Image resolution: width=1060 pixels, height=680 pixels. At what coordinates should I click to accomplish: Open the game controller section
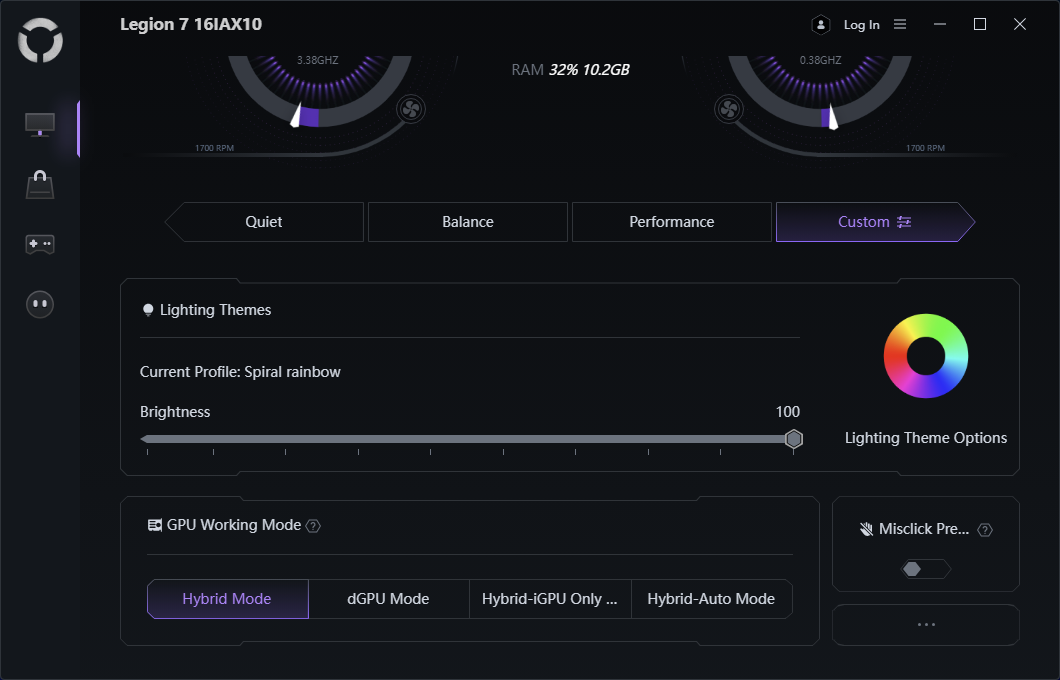pos(40,244)
